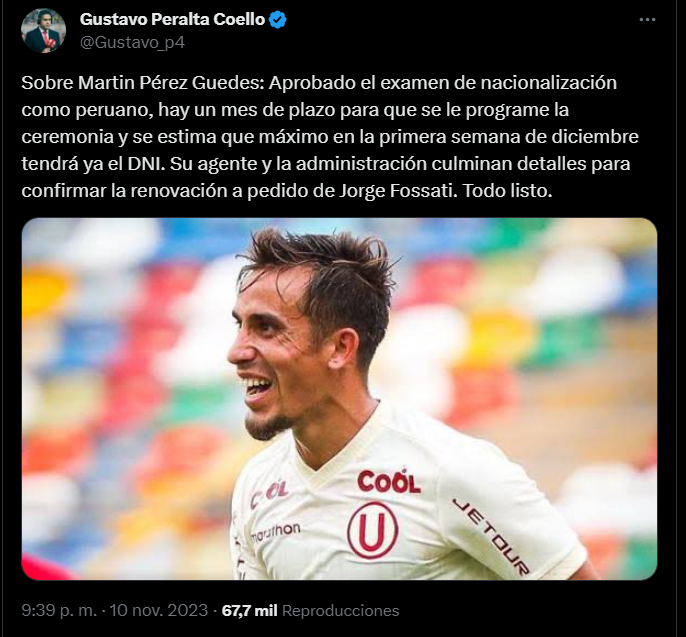The height and width of the screenshot is (637, 686).
Task: Click the blue verified badge
Action: (x=277, y=20)
